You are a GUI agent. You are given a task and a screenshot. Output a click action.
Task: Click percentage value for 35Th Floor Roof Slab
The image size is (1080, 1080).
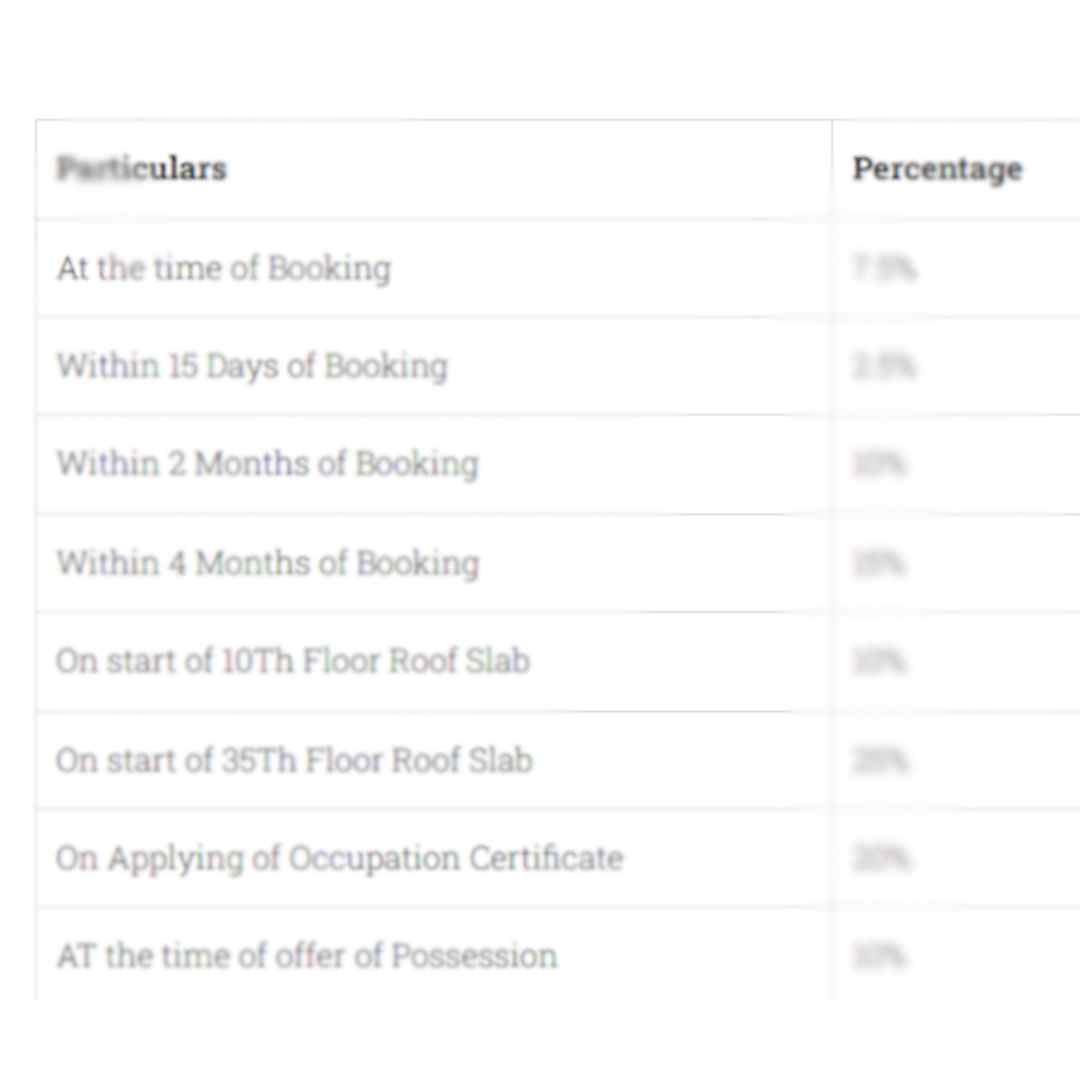pyautogui.click(x=881, y=761)
